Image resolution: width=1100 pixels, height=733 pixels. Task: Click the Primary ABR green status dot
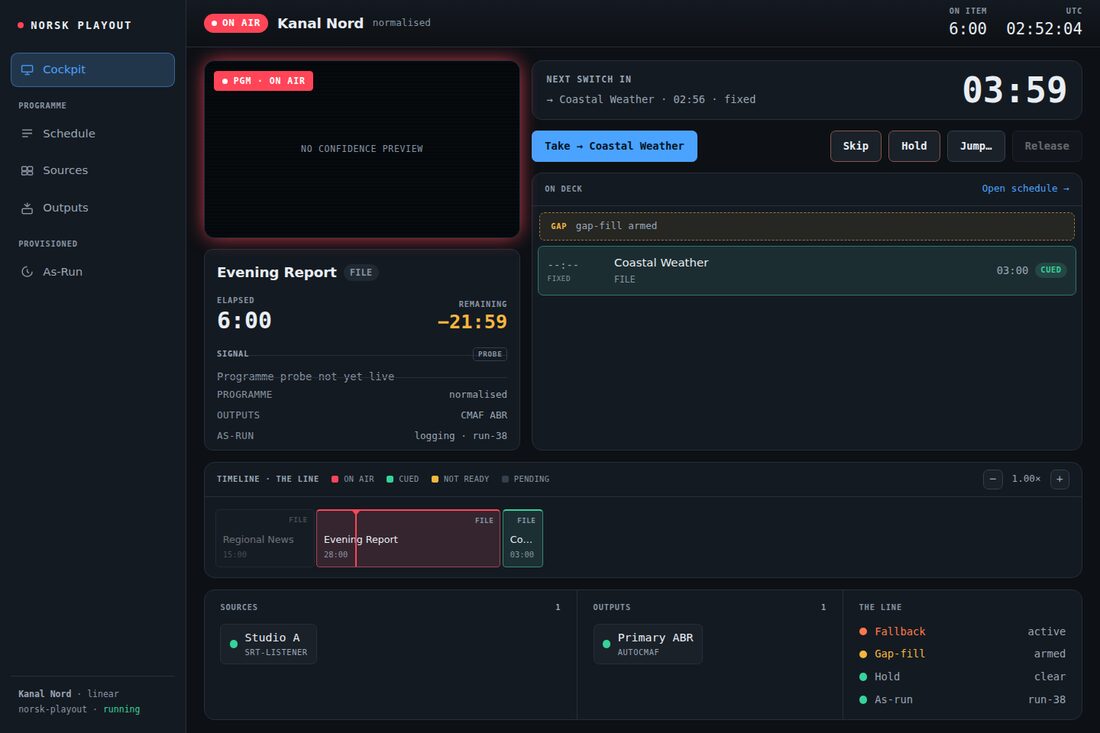(606, 644)
